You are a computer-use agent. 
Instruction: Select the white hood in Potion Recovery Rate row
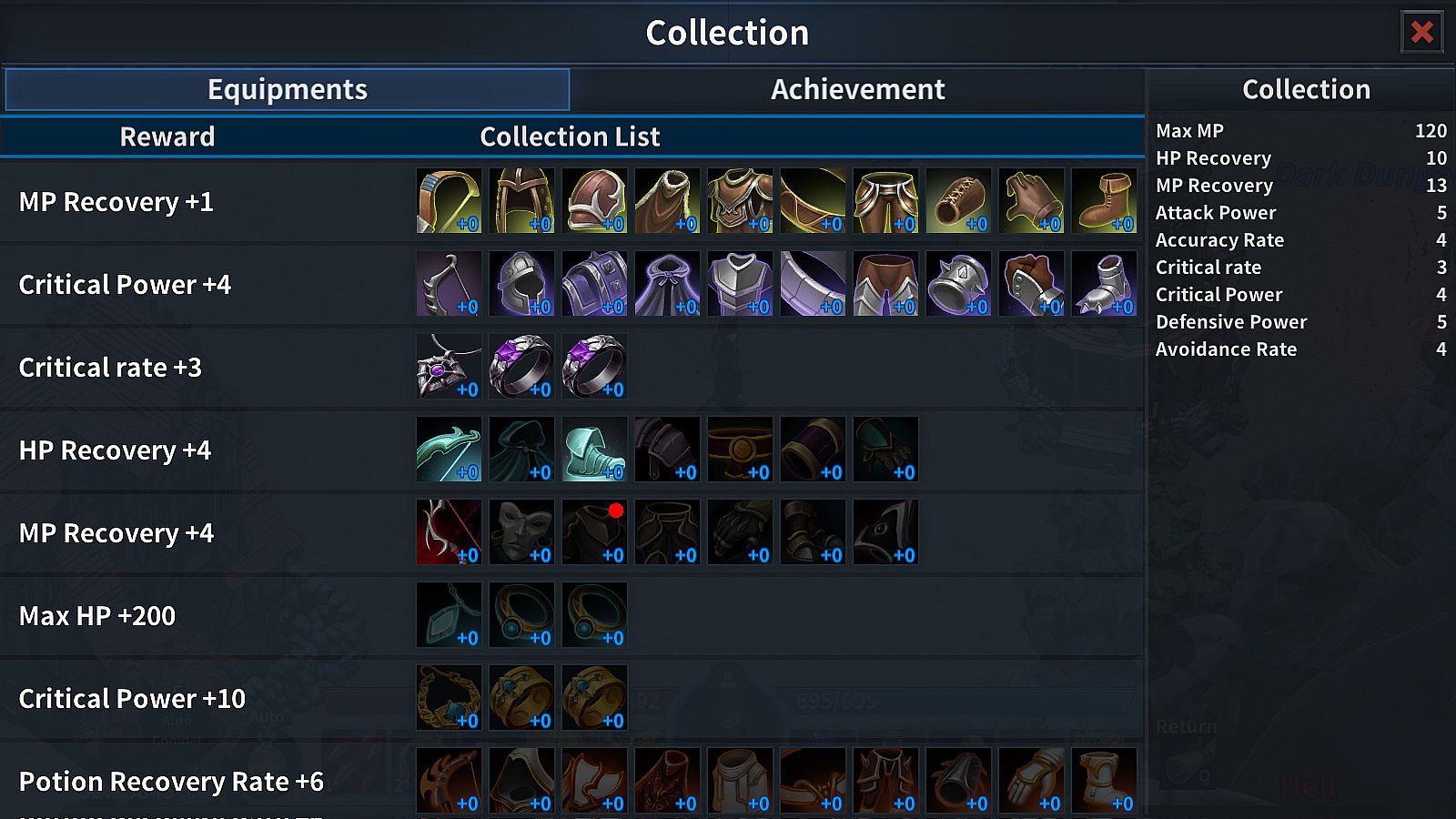tap(521, 781)
